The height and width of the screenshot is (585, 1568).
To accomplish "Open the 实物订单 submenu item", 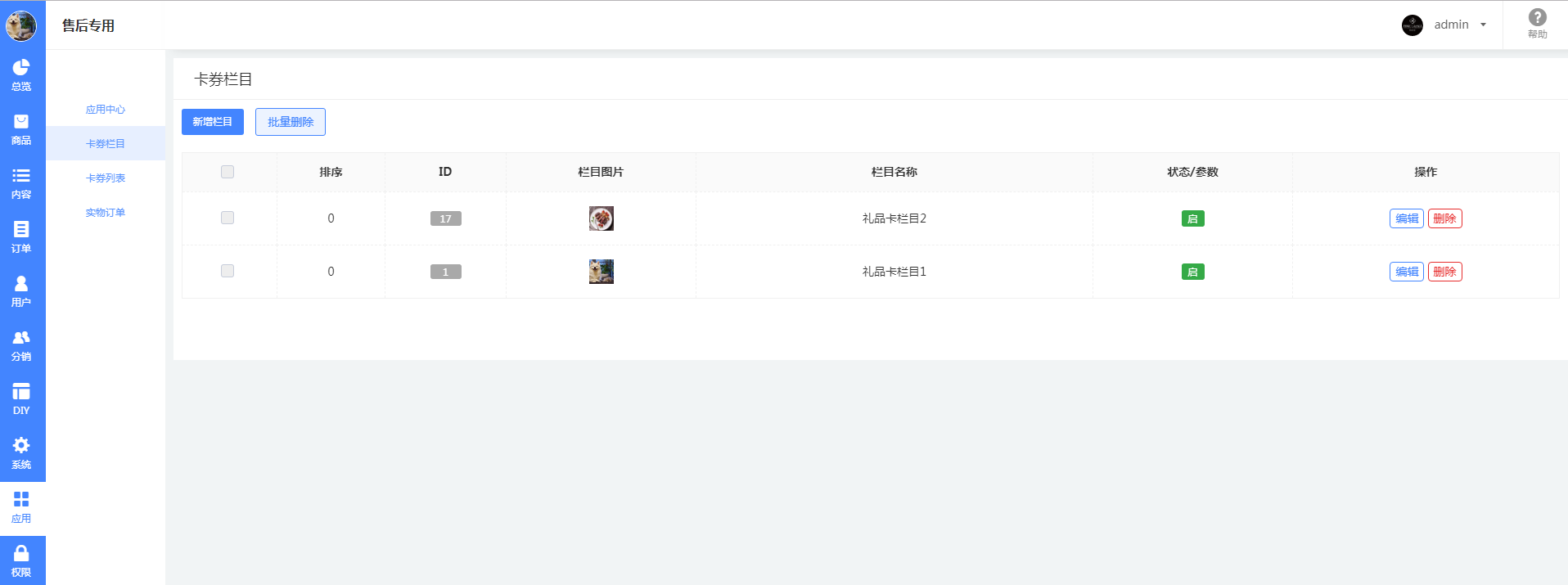I will pyautogui.click(x=106, y=213).
